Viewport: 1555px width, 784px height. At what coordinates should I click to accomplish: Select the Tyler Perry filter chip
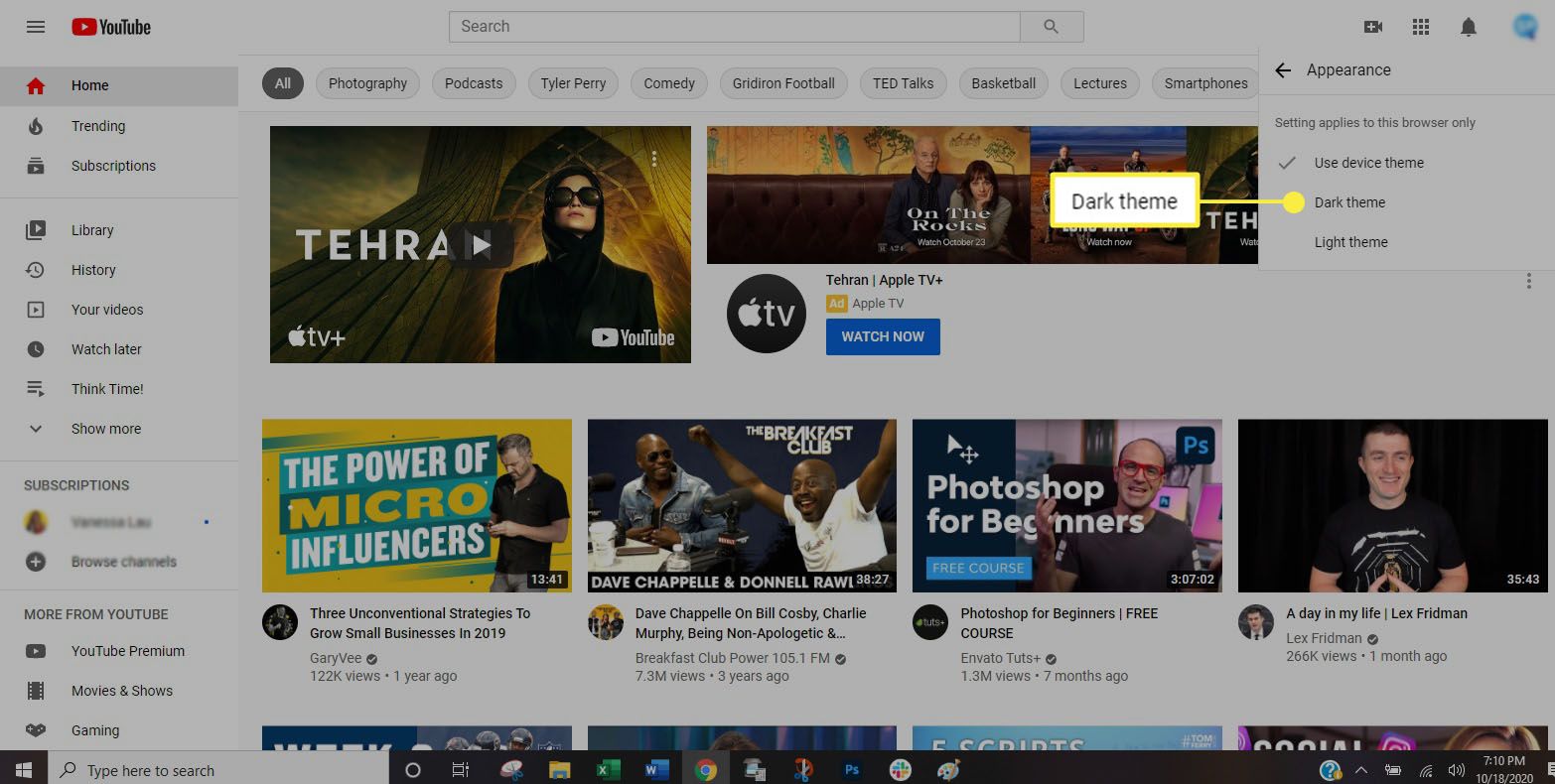573,83
